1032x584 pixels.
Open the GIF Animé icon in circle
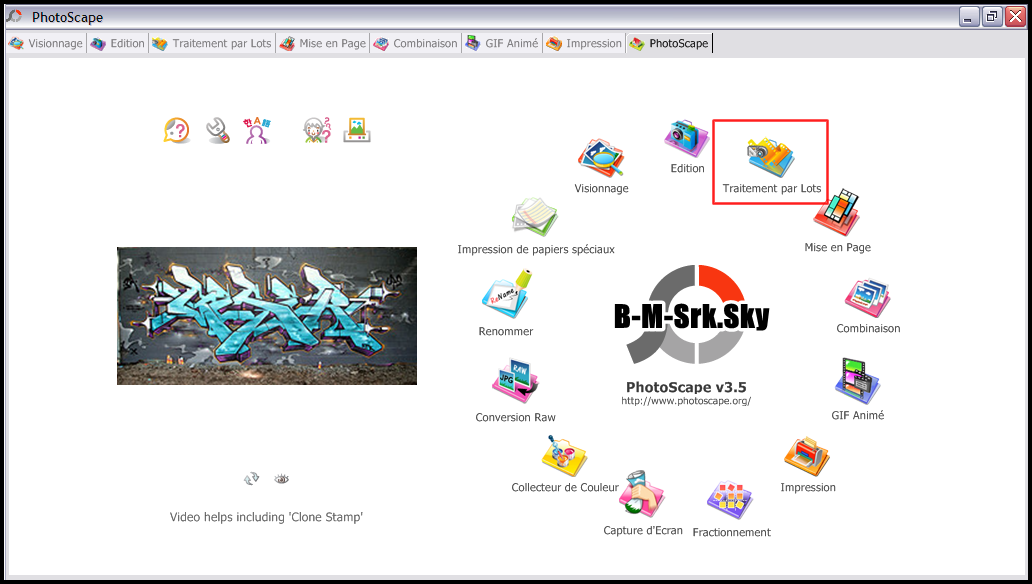857,381
